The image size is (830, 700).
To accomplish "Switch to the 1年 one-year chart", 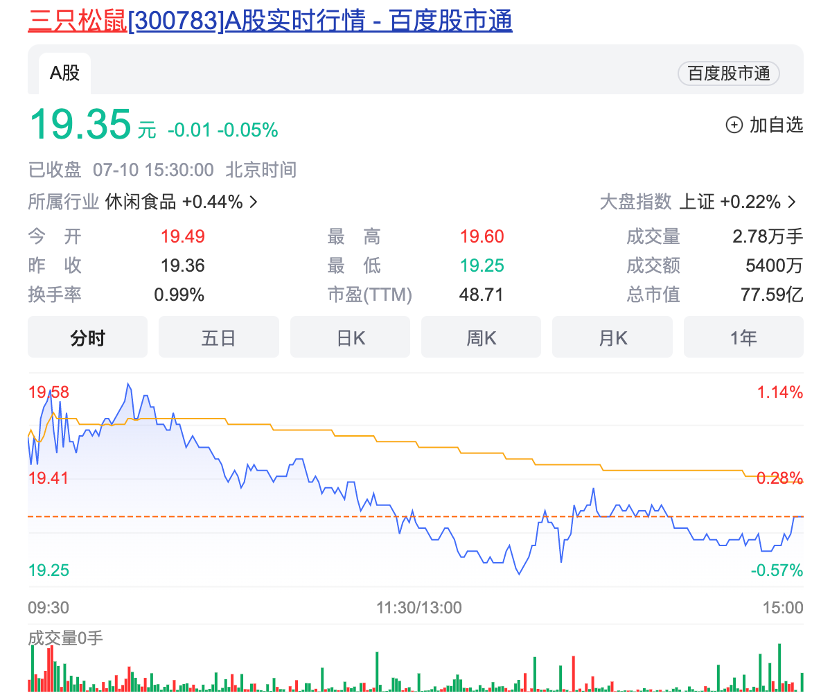I will (x=744, y=337).
